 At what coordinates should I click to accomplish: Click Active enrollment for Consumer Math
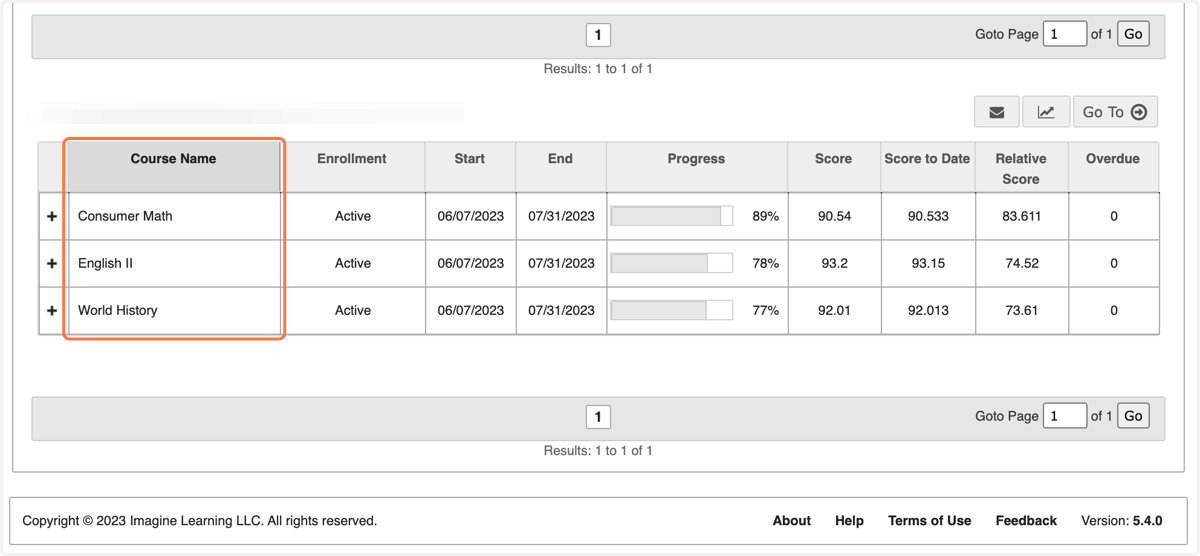coord(353,216)
